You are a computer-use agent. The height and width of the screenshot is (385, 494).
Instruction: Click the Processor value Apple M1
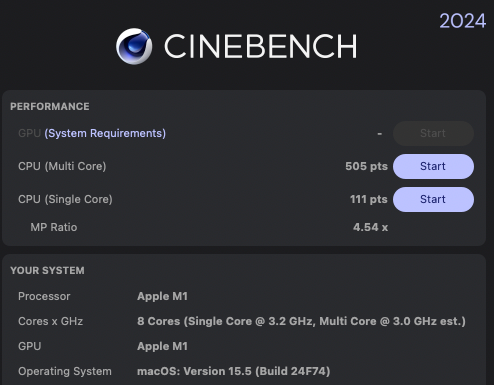click(x=162, y=296)
